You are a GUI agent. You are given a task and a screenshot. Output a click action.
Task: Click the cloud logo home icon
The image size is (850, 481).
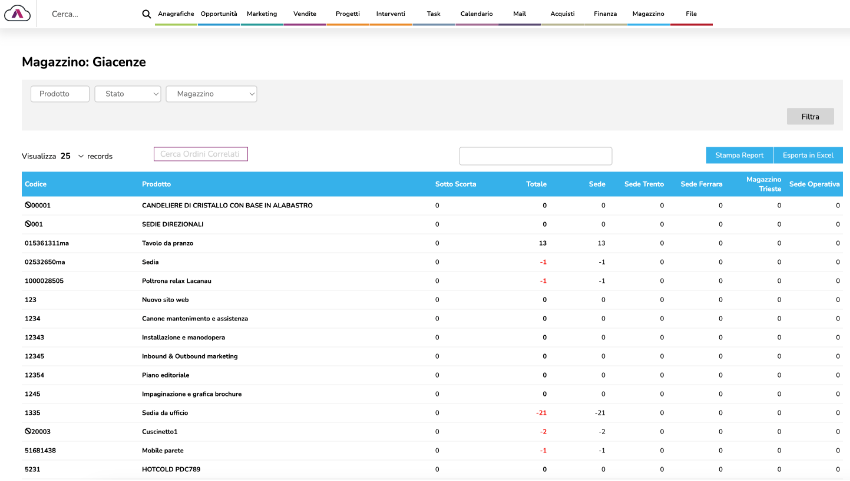tap(19, 14)
